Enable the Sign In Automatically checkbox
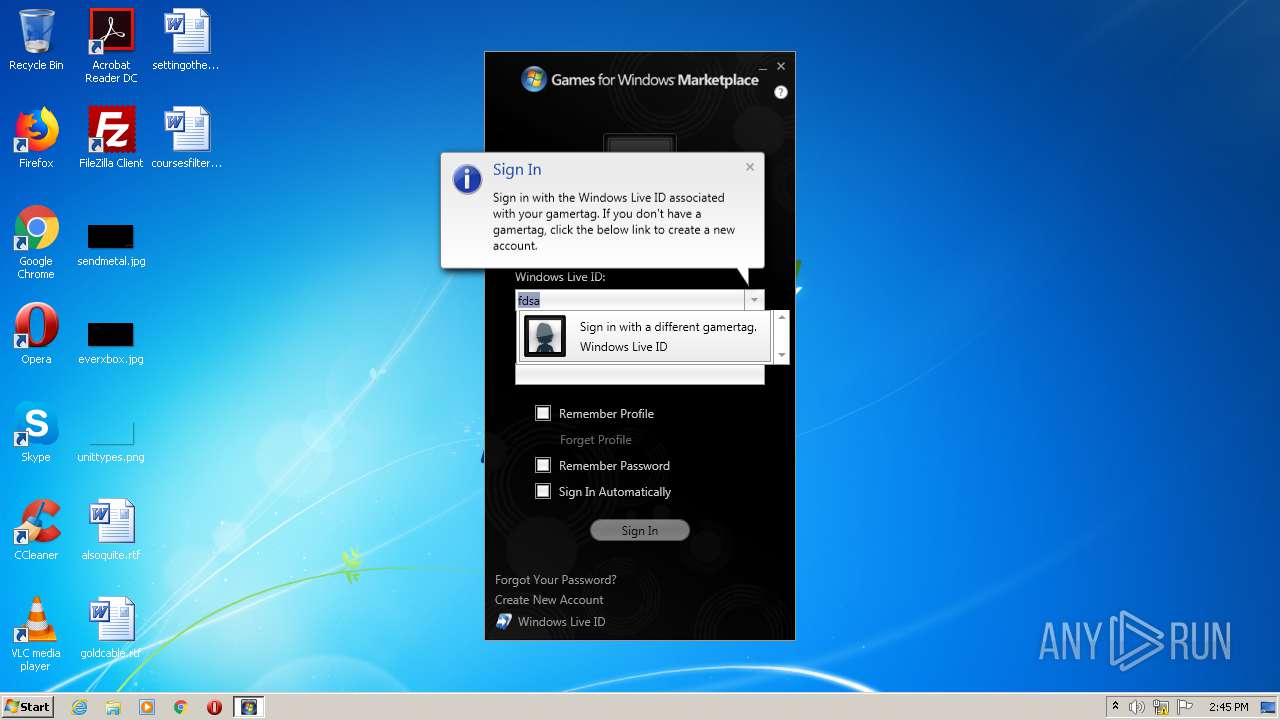Image resolution: width=1280 pixels, height=720 pixels. tap(543, 491)
